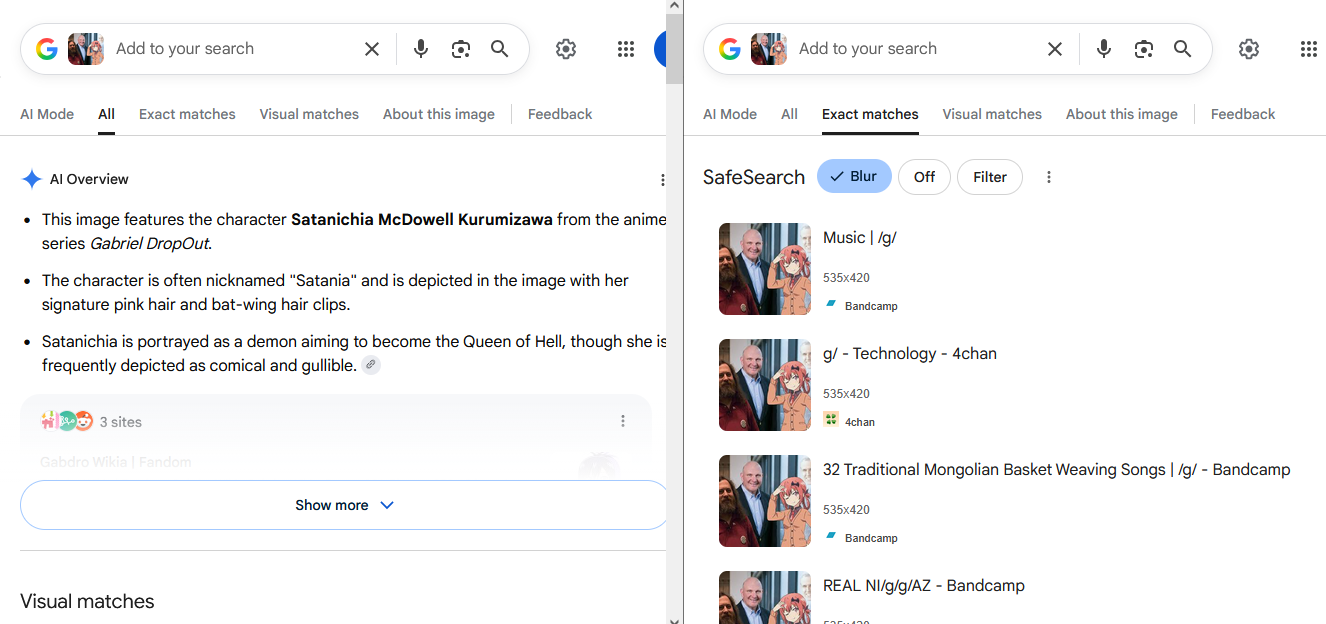This screenshot has width=1326, height=624.
Task: Clear the search box in left window
Action: click(x=372, y=49)
